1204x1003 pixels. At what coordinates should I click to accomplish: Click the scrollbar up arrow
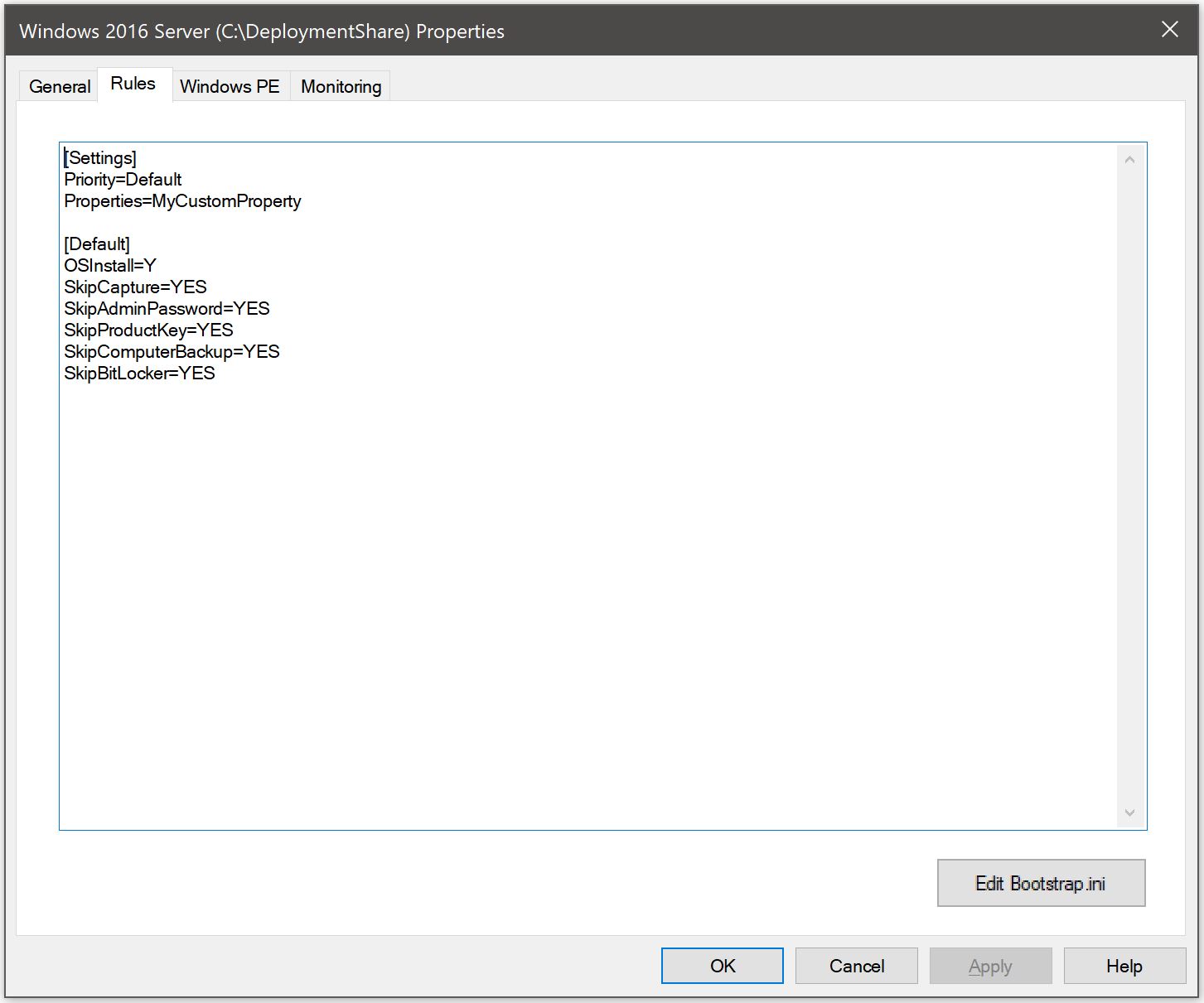point(1130,157)
